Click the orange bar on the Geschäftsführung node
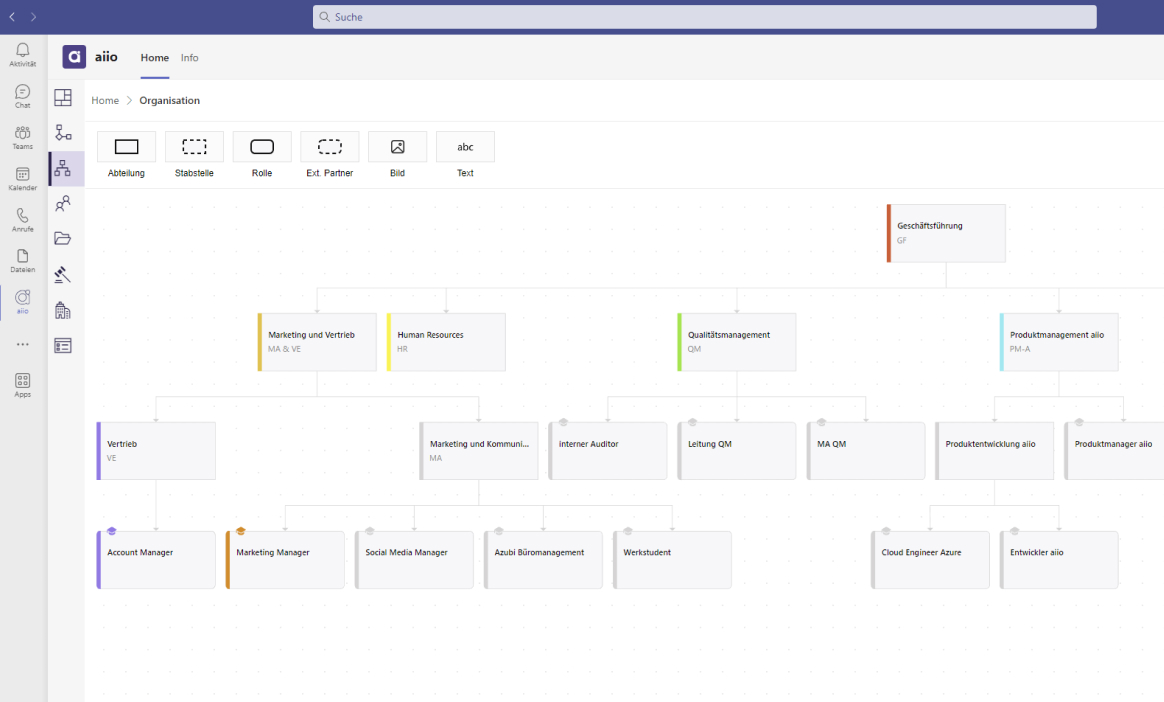 coord(889,233)
